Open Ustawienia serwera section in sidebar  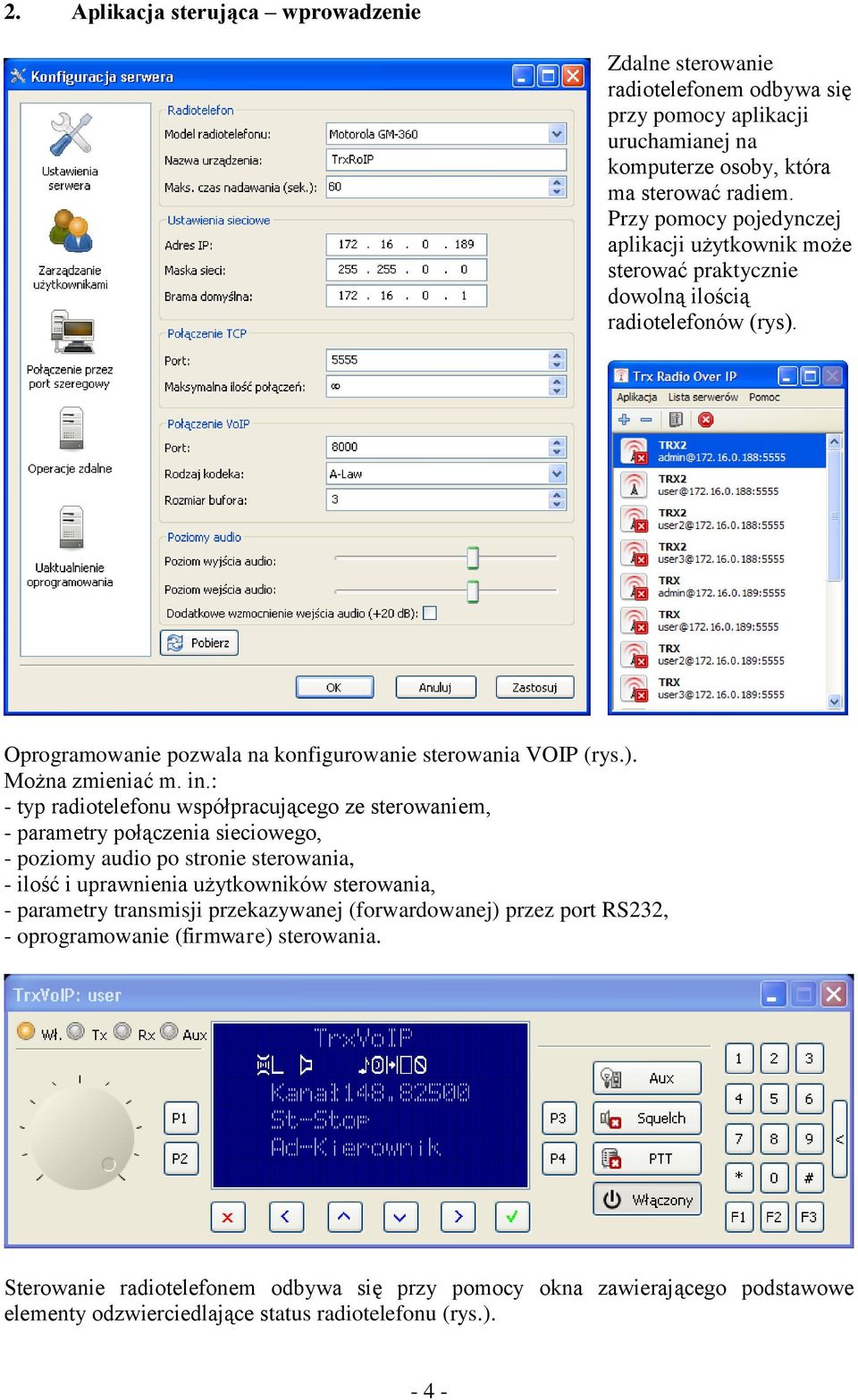click(70, 152)
